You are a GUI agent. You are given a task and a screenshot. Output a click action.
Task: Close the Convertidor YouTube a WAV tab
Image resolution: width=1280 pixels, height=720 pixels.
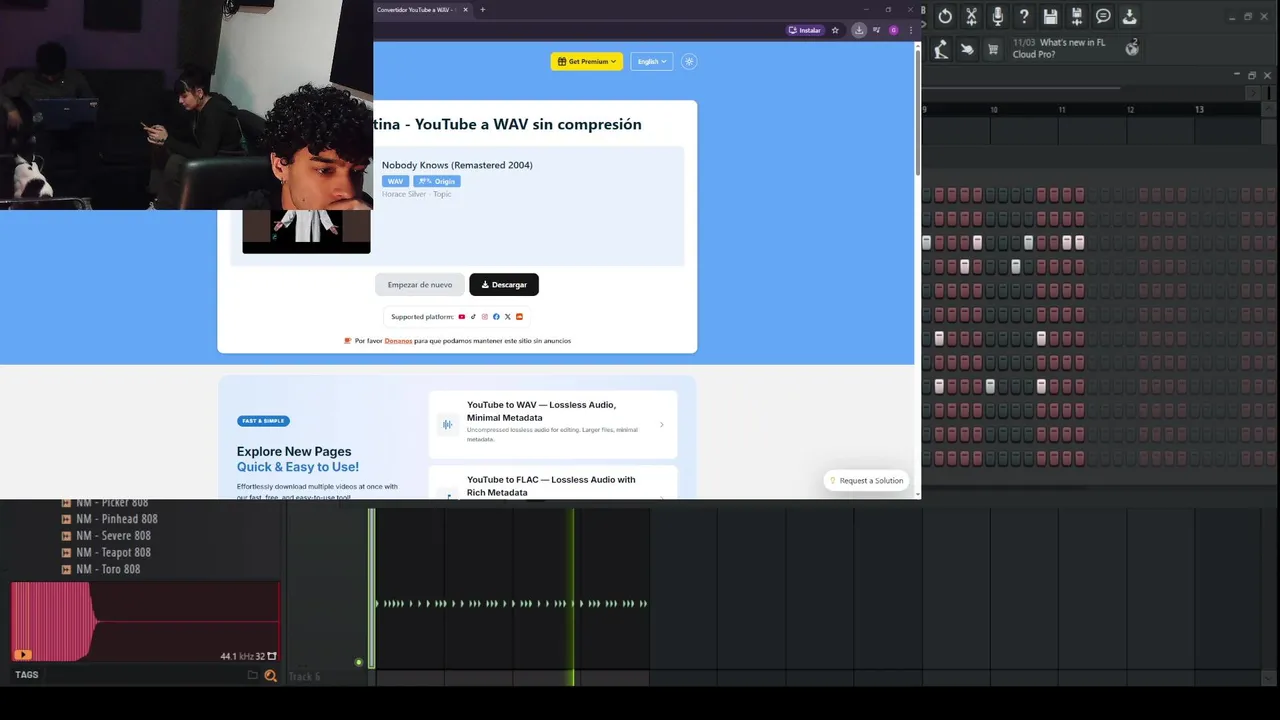465,10
